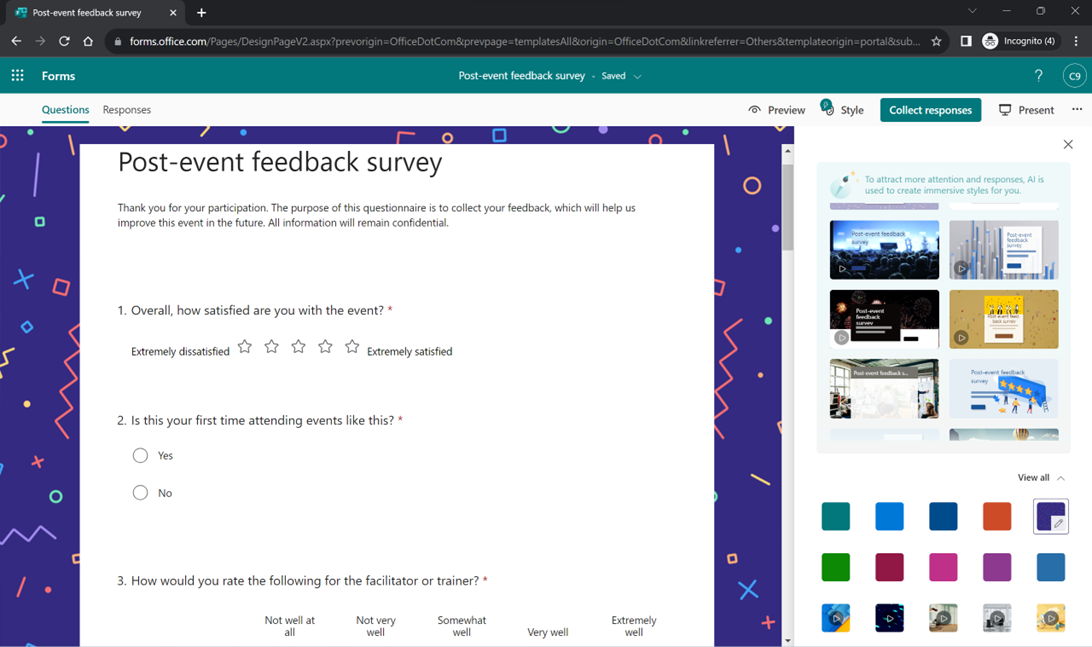Select the Yes radio button for question 2
Viewport: 1092px width, 647px height.
pyautogui.click(x=140, y=455)
